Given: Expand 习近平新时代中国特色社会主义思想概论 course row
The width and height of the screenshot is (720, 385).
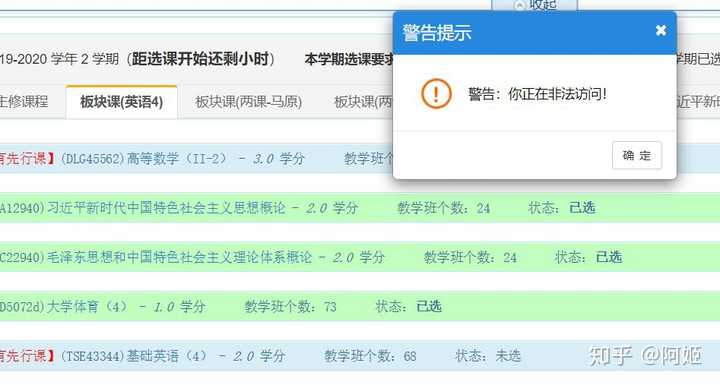Looking at the screenshot, I should [x=360, y=208].
